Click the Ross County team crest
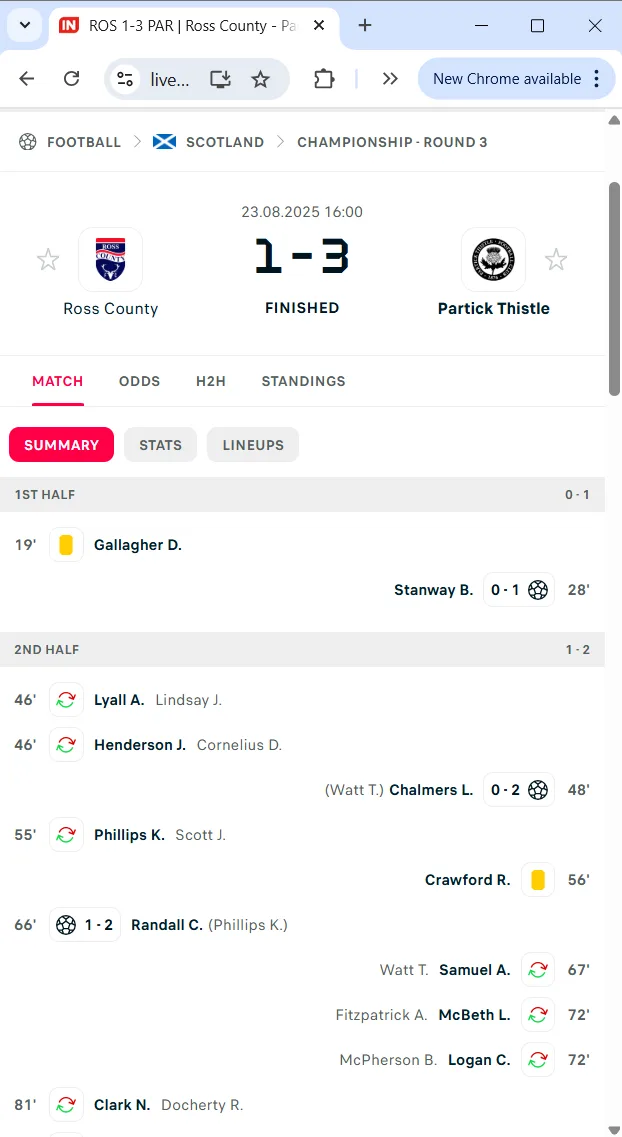This screenshot has width=622, height=1137. [110, 259]
